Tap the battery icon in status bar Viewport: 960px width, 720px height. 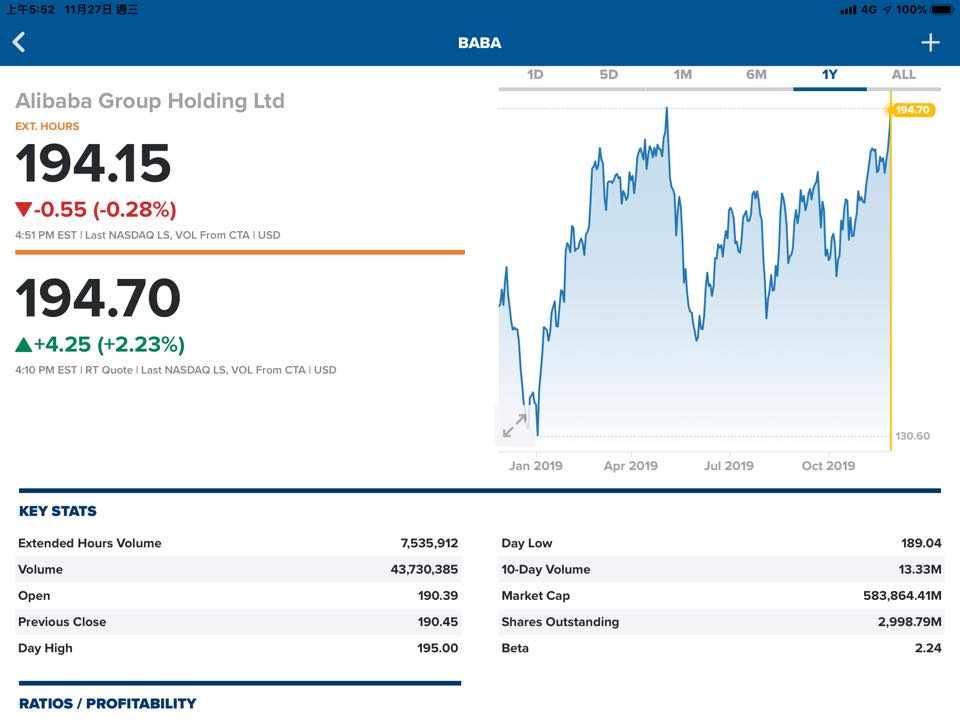pos(941,10)
